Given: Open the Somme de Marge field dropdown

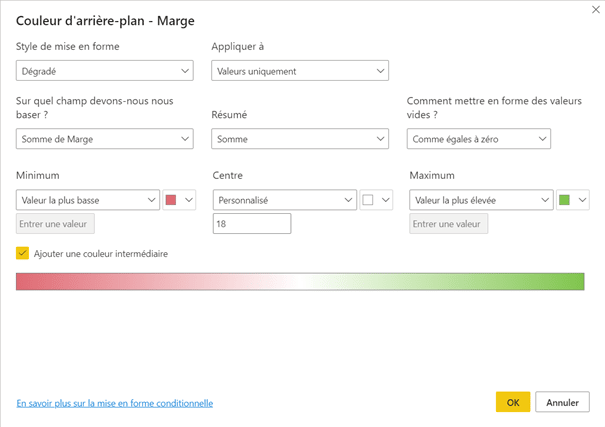Looking at the screenshot, I should point(105,139).
